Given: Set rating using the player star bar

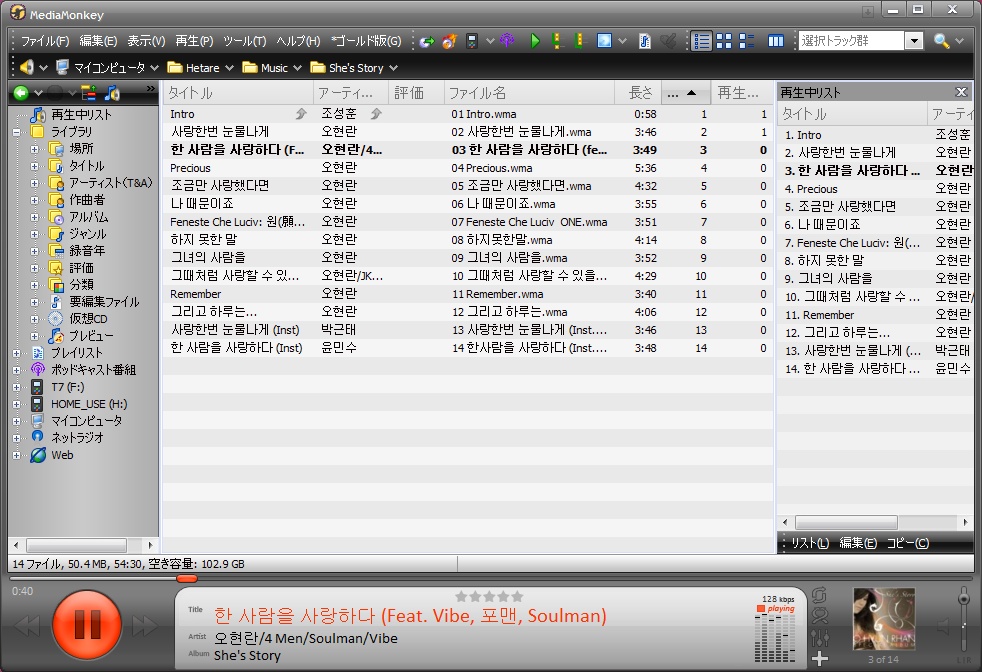Looking at the screenshot, I should (489, 597).
